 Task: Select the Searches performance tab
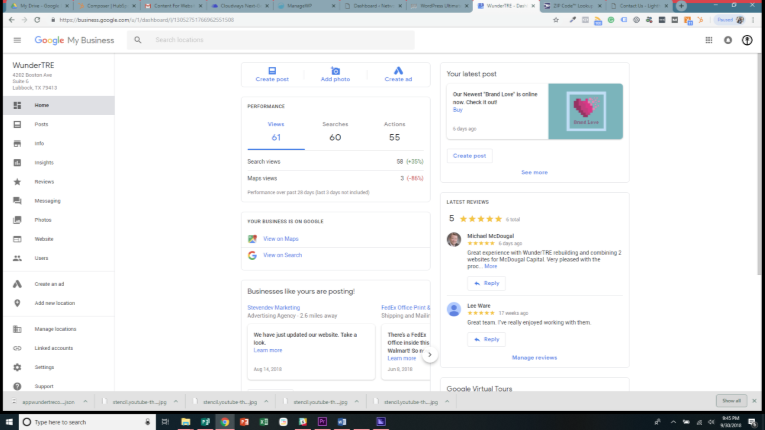pyautogui.click(x=335, y=132)
